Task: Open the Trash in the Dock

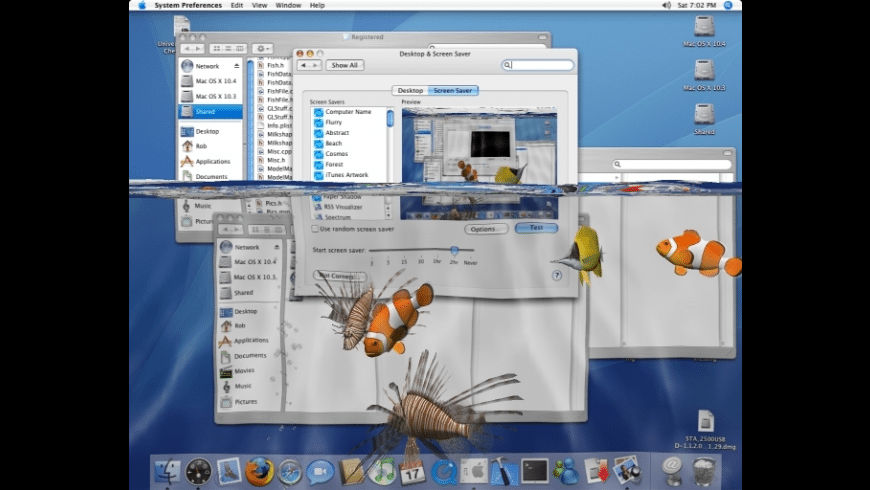Action: (704, 471)
